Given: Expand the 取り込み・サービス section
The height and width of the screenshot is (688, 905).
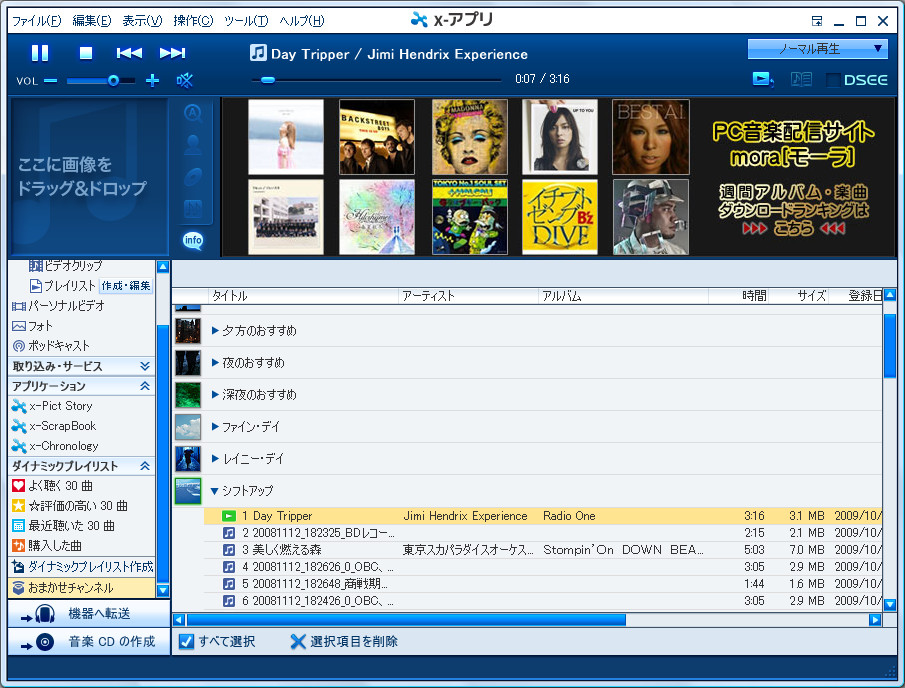Looking at the screenshot, I should tap(145, 366).
